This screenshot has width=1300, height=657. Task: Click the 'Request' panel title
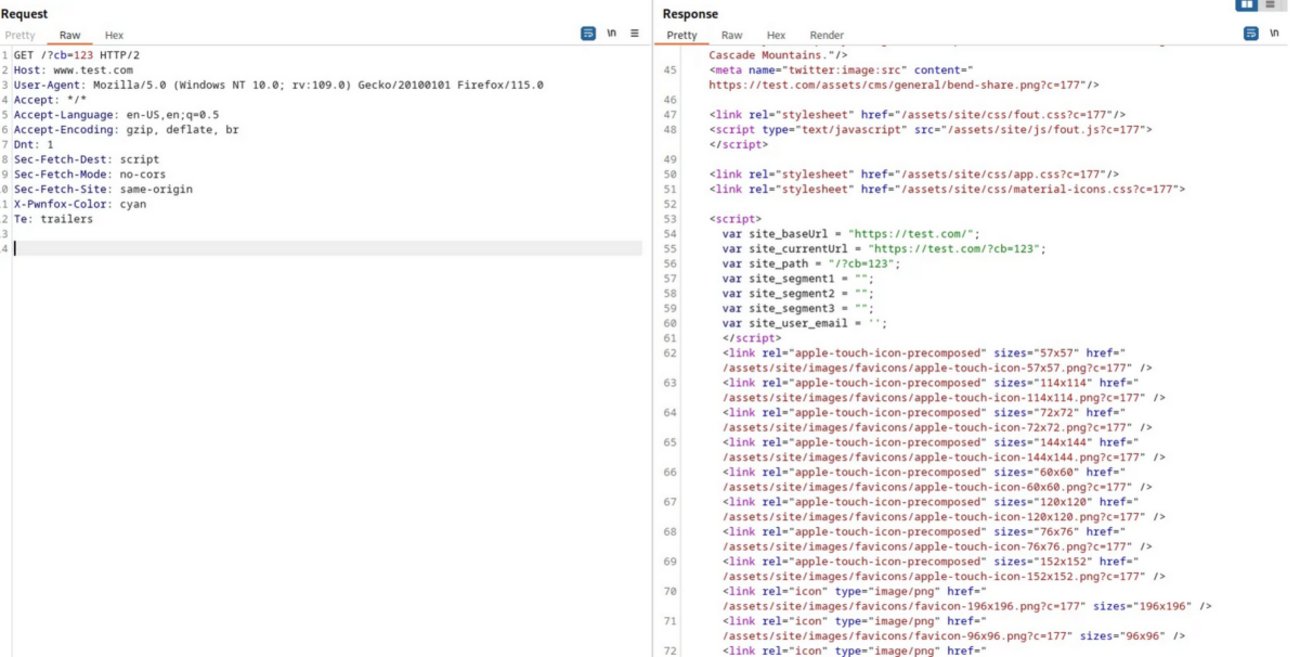[x=24, y=14]
